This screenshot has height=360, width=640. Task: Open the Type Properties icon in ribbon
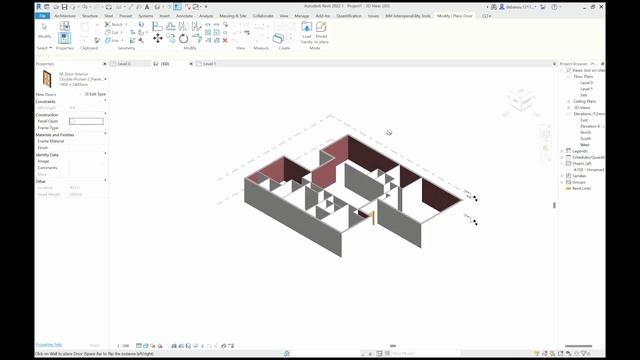click(64, 26)
